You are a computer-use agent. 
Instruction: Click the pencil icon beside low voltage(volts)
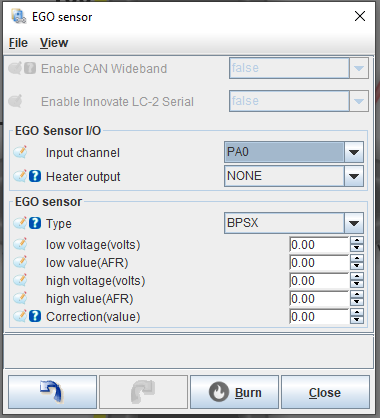coord(20,244)
